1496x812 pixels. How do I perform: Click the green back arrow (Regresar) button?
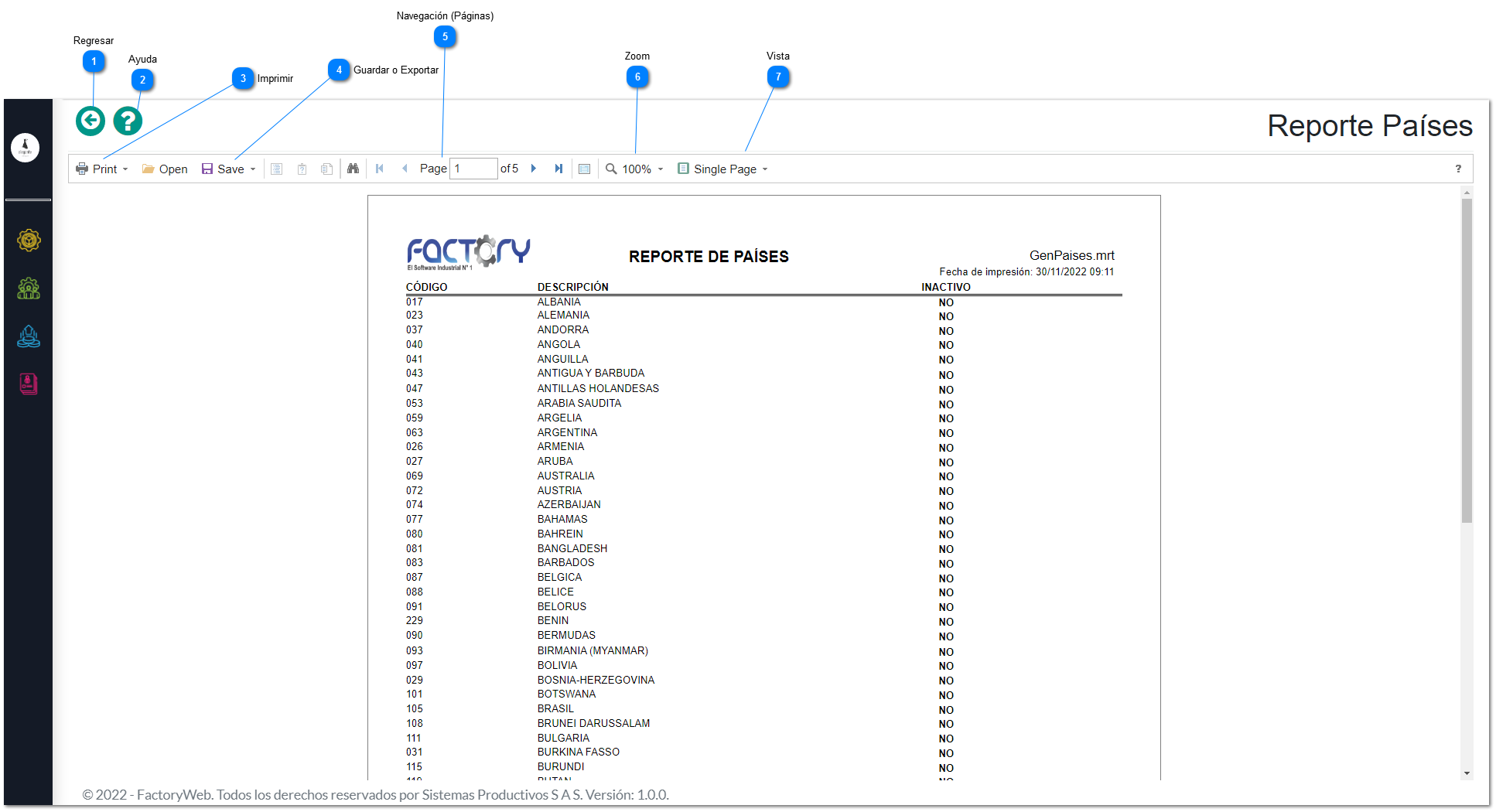[91, 121]
